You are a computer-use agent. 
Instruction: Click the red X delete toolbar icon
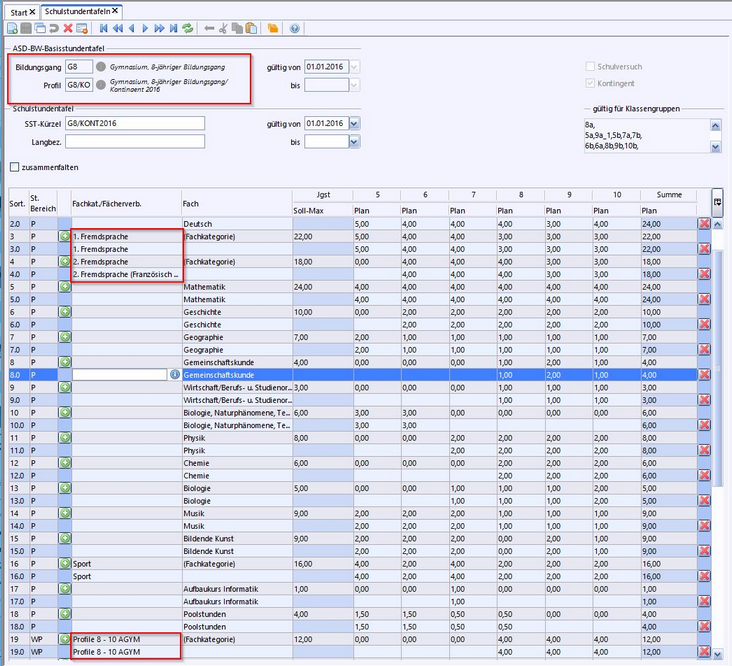[68, 28]
